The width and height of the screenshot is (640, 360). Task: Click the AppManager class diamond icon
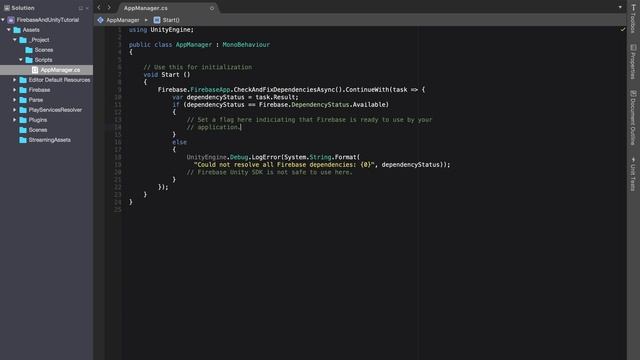(100, 20)
